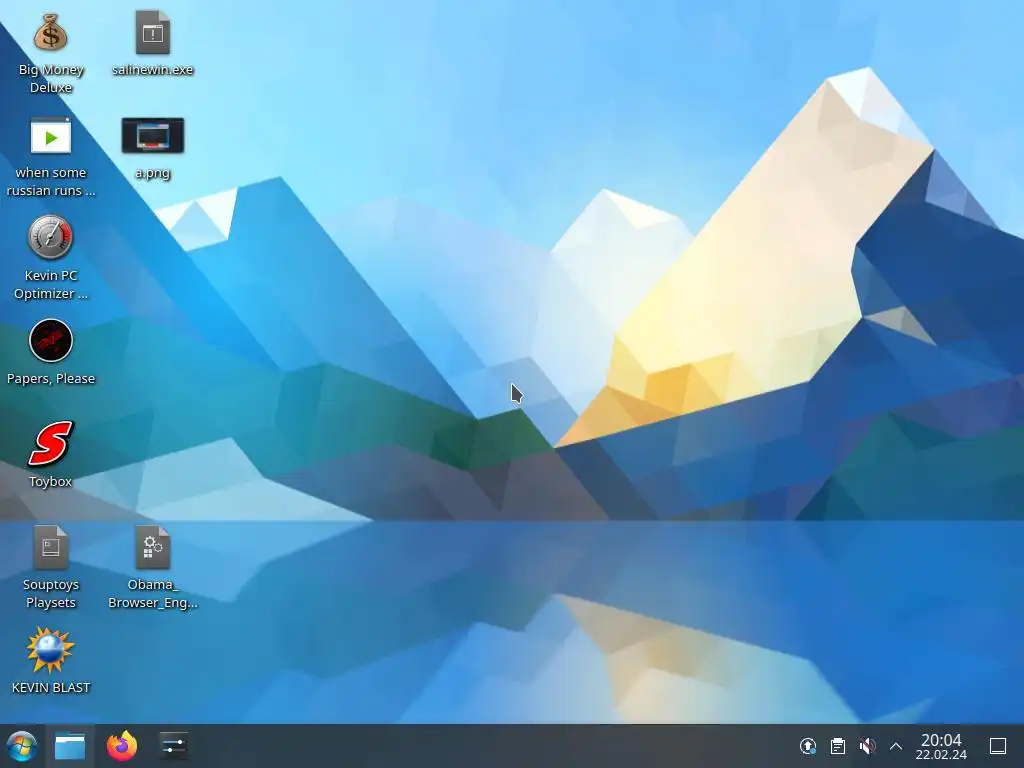The height and width of the screenshot is (768, 1024).
Task: Select the Obama_Browser_Eng file icon
Action: click(153, 547)
